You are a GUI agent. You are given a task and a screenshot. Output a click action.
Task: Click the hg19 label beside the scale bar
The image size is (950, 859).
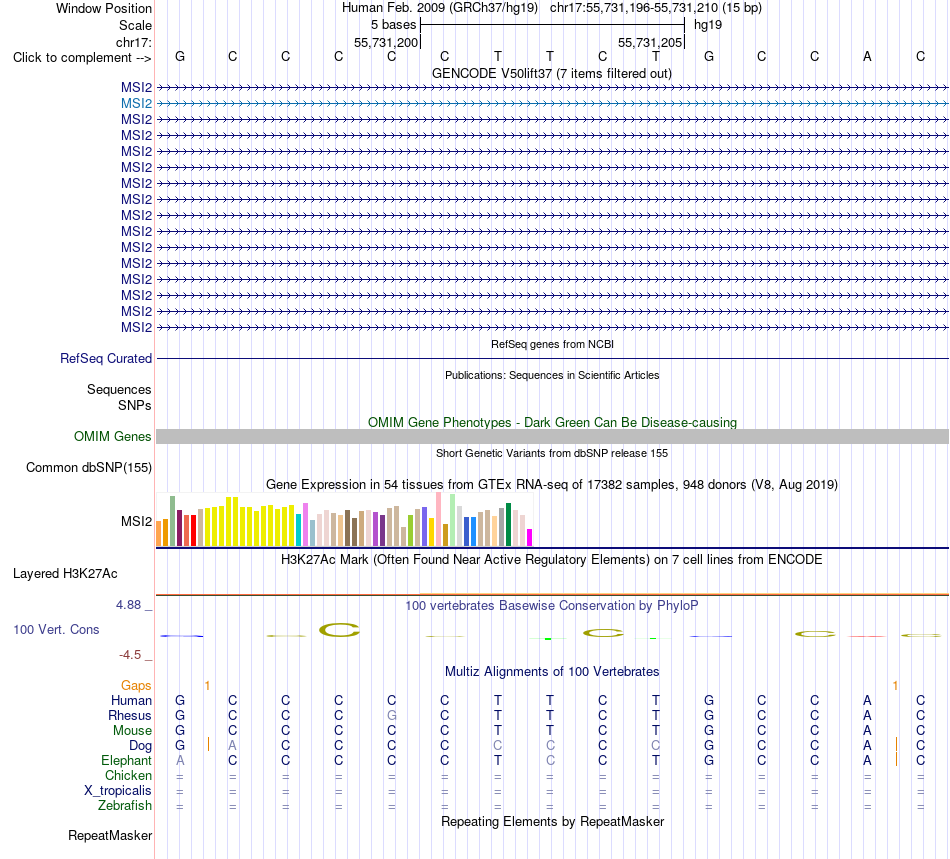pyautogui.click(x=708, y=25)
